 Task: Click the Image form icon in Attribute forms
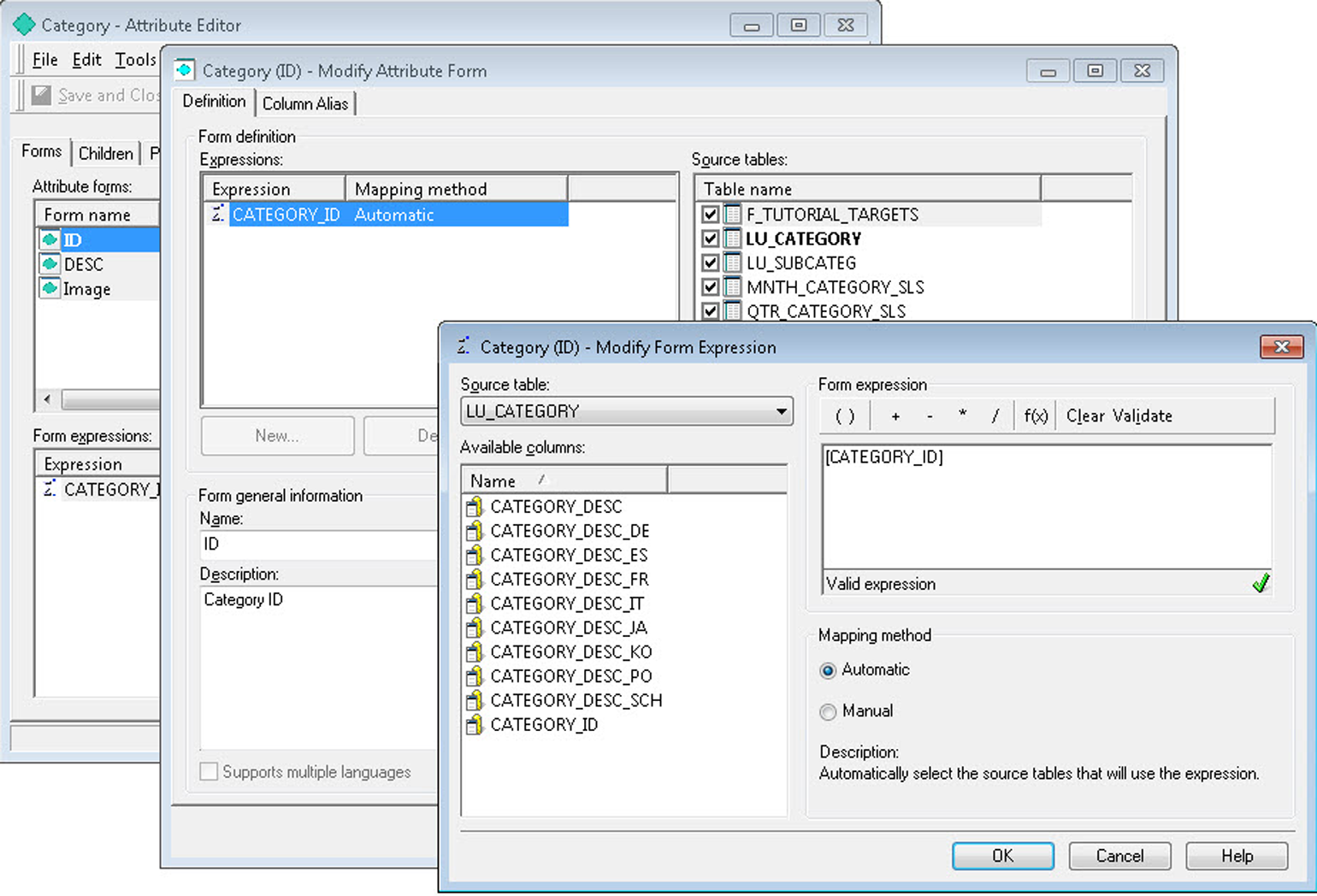click(x=50, y=289)
